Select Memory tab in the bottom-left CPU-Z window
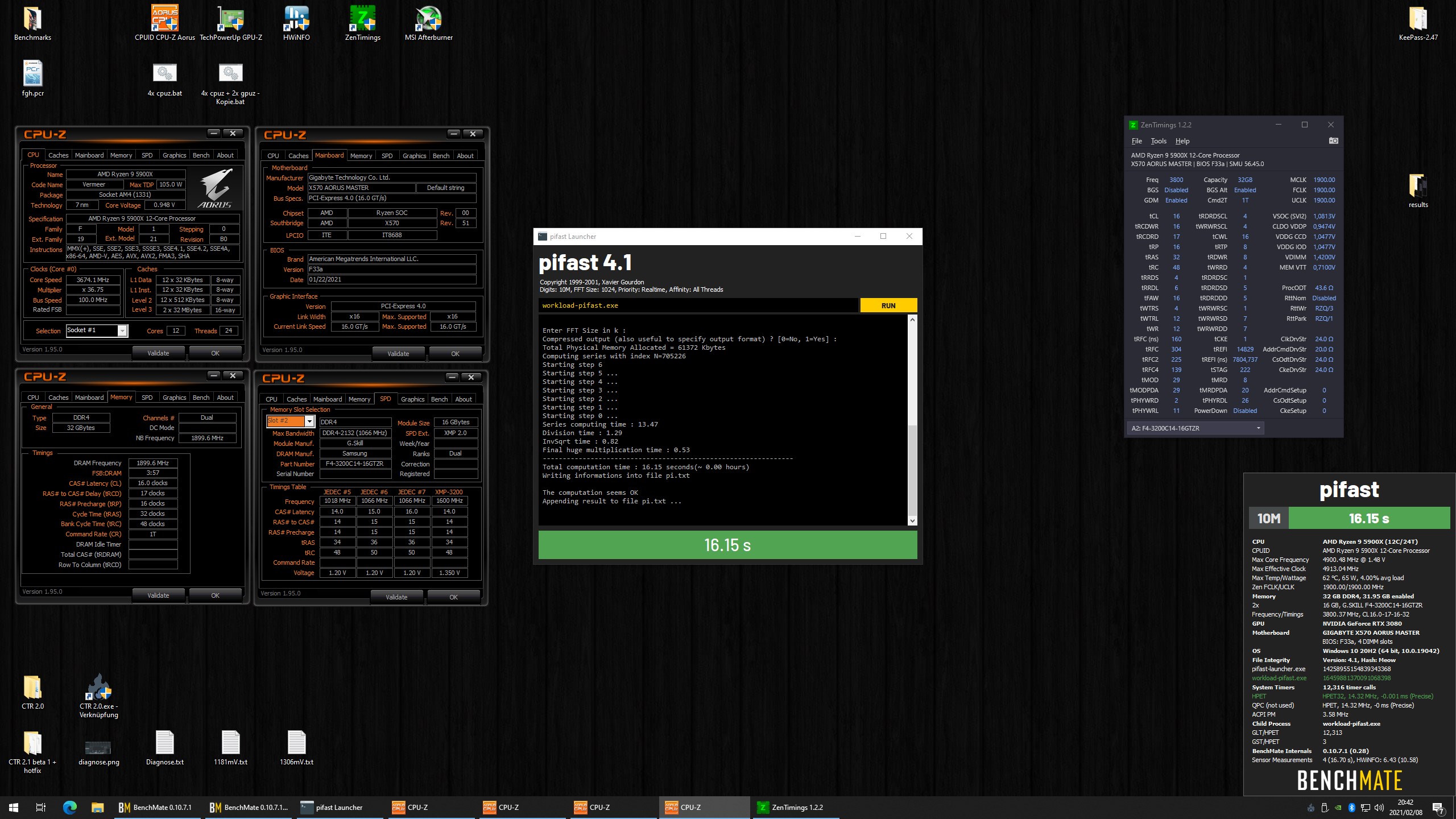Screen dimensions: 1456x819 coord(121,397)
